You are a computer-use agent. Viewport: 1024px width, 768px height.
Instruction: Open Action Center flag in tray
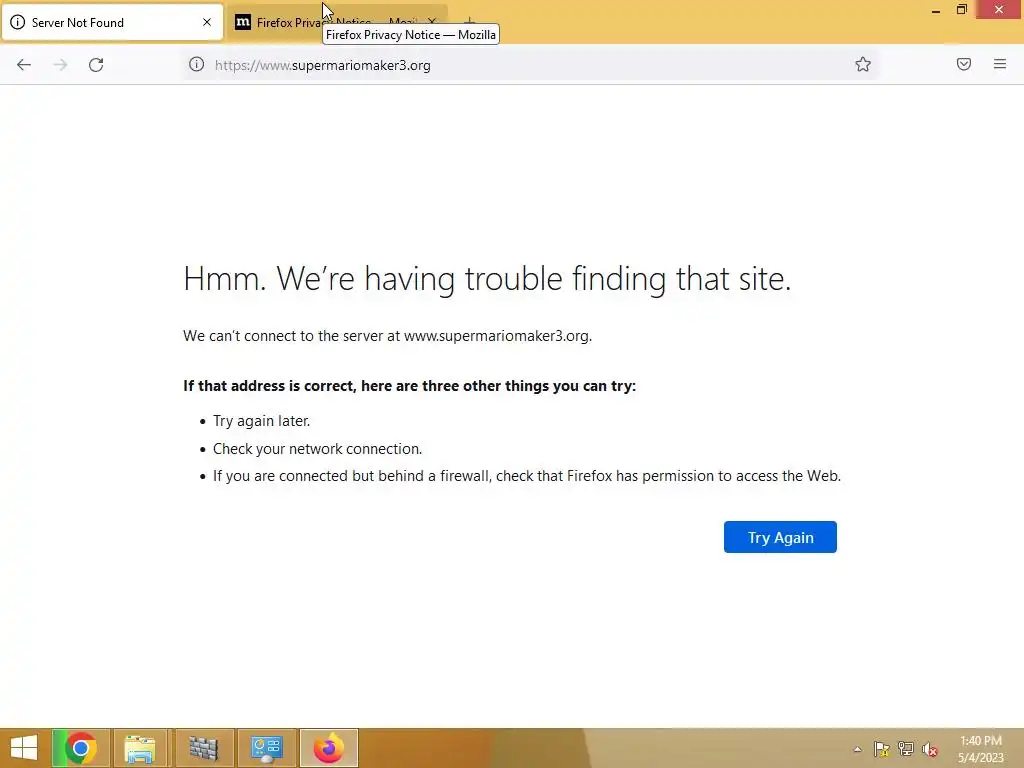coord(881,749)
